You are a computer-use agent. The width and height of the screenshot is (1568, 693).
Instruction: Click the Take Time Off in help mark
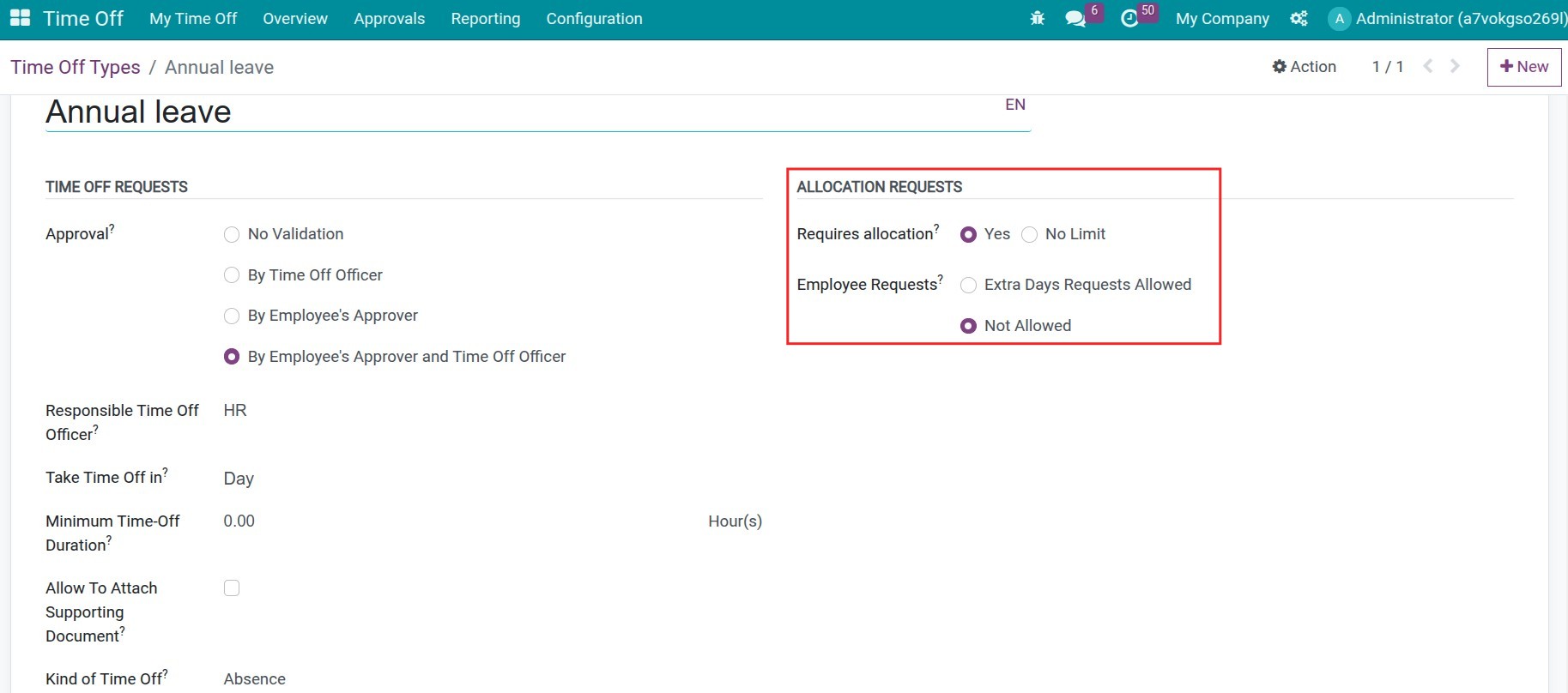tap(166, 472)
